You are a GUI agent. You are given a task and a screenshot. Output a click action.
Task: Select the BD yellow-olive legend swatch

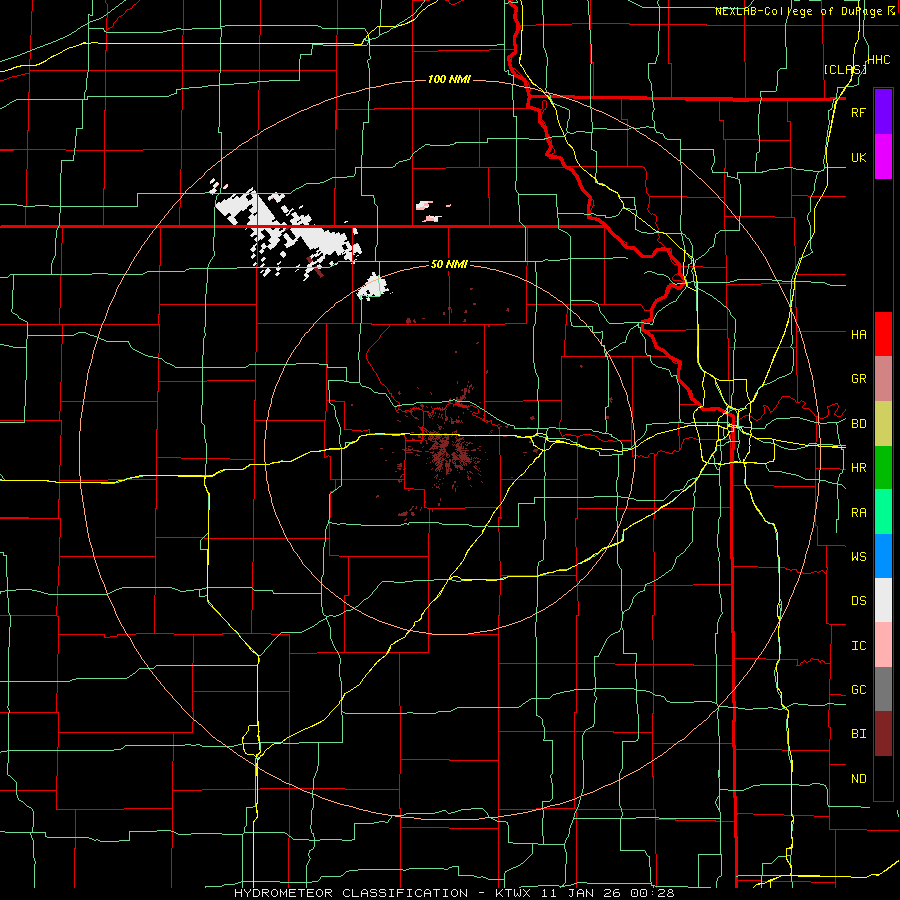883,423
